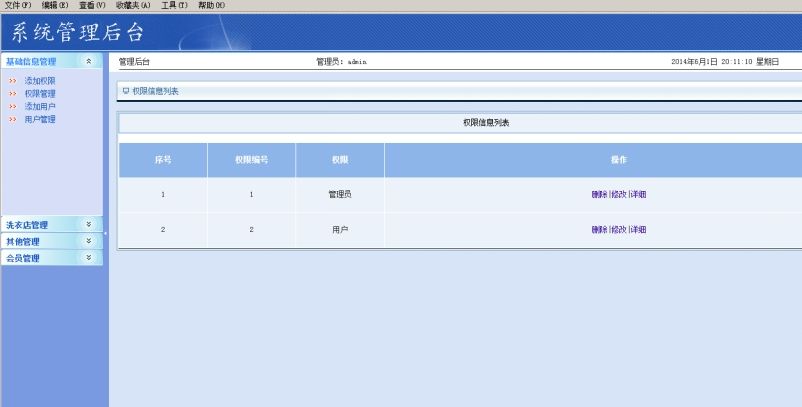Open the 权限管理 sidebar link
Screen dimensions: 802x407
pos(40,94)
